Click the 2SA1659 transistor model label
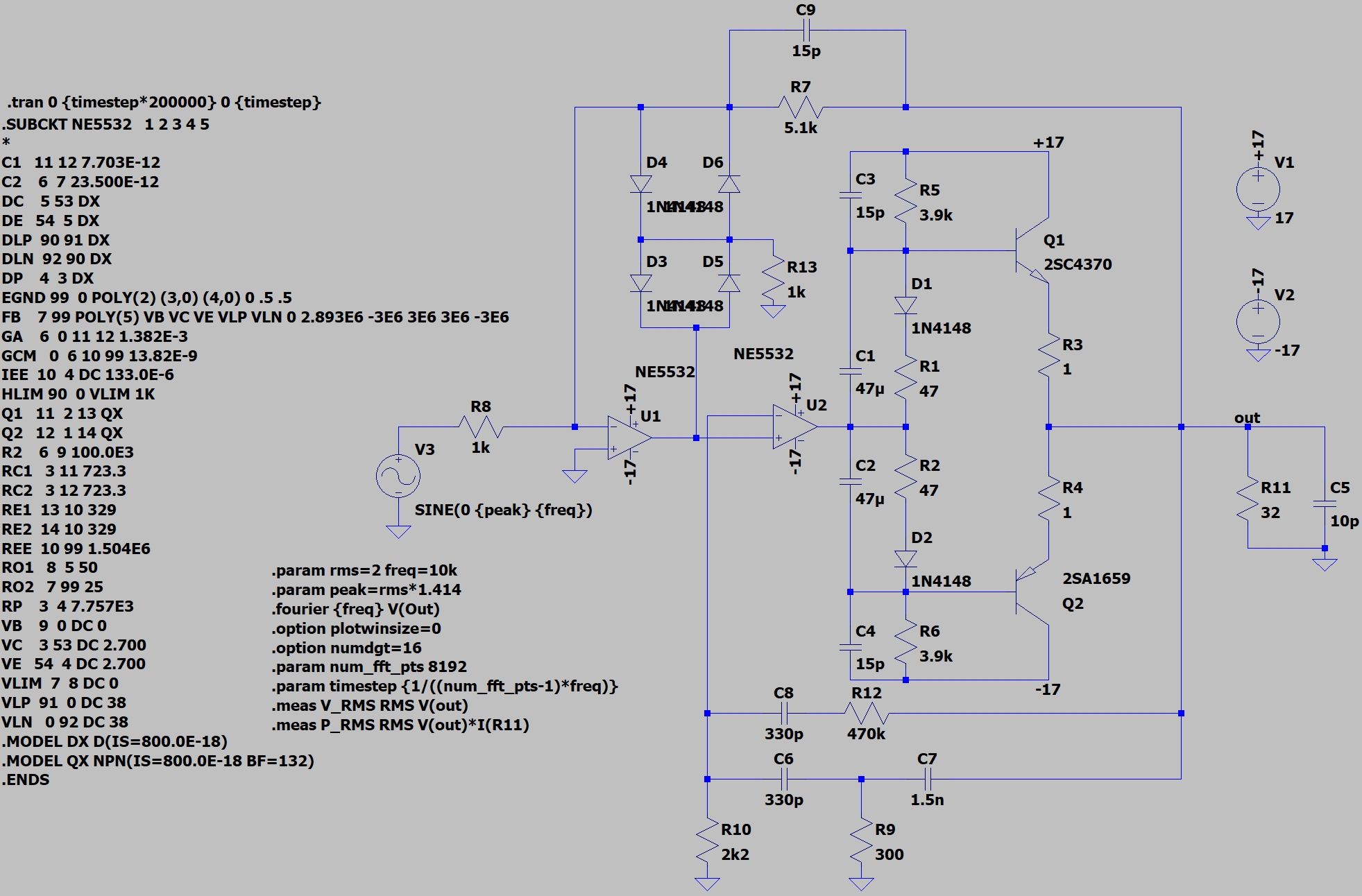This screenshot has width=1362, height=896. (1096, 578)
